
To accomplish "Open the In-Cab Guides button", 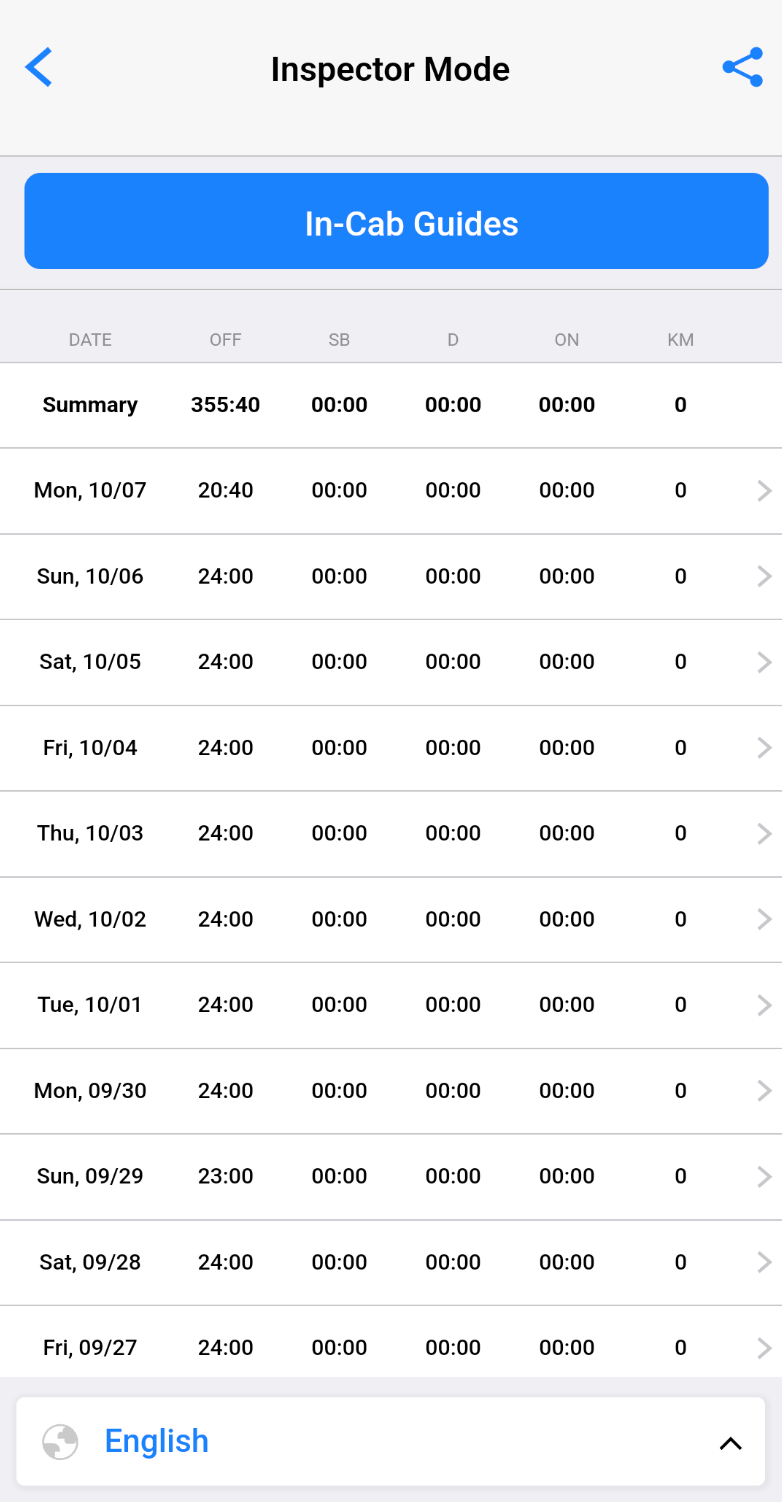I will pyautogui.click(x=396, y=221).
